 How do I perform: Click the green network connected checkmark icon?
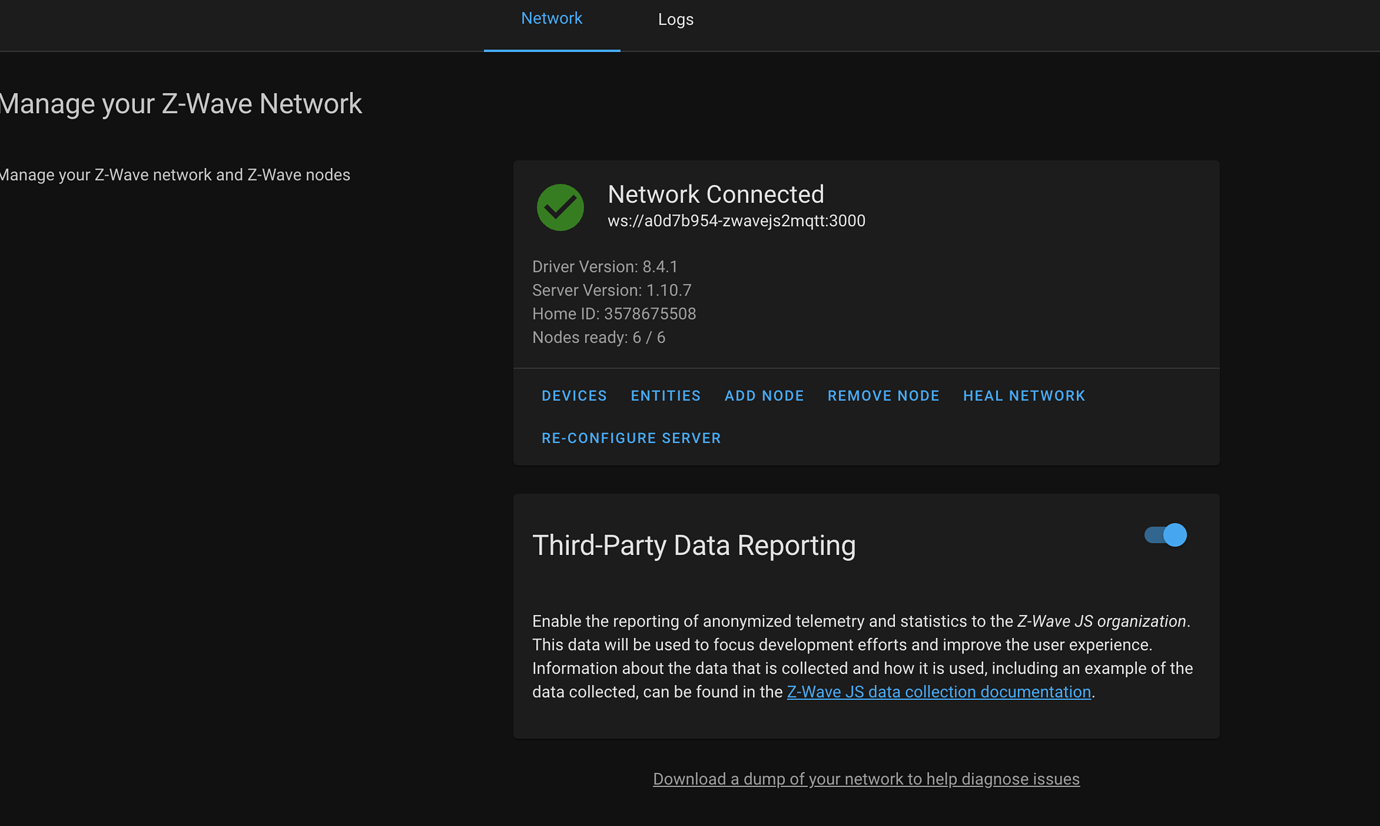tap(560, 207)
